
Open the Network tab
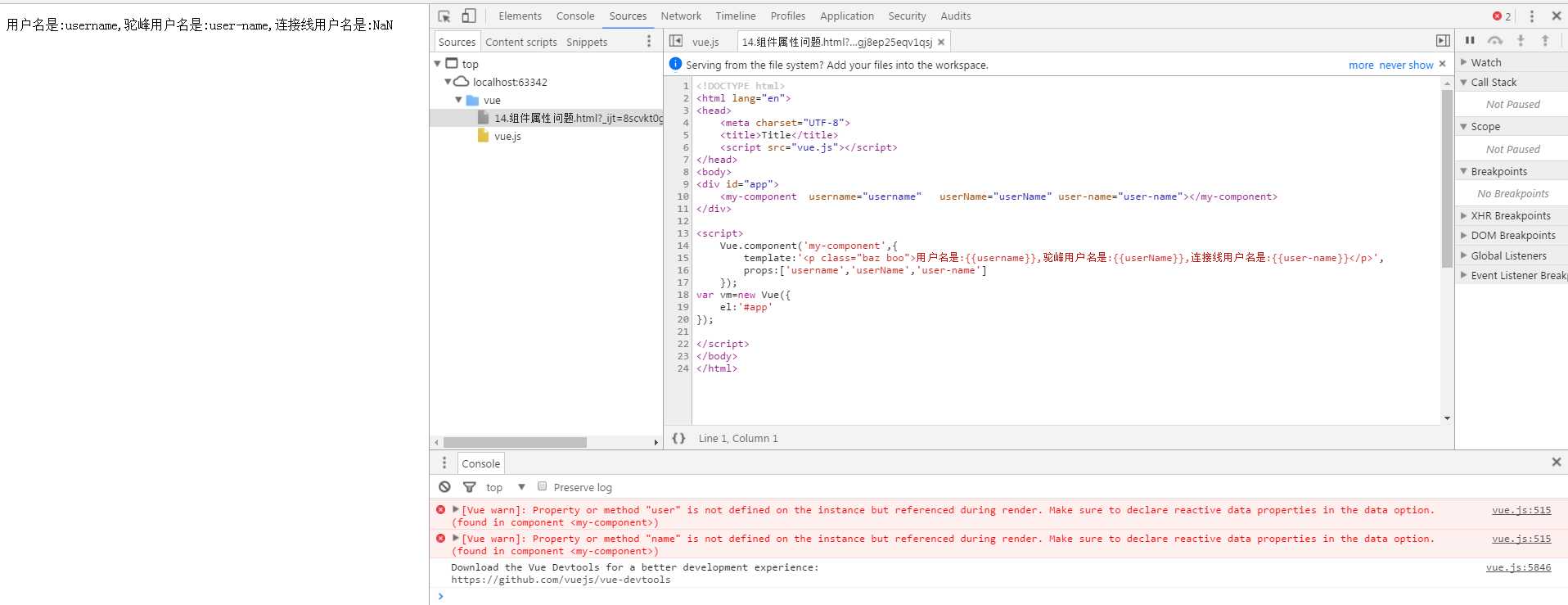(x=681, y=16)
